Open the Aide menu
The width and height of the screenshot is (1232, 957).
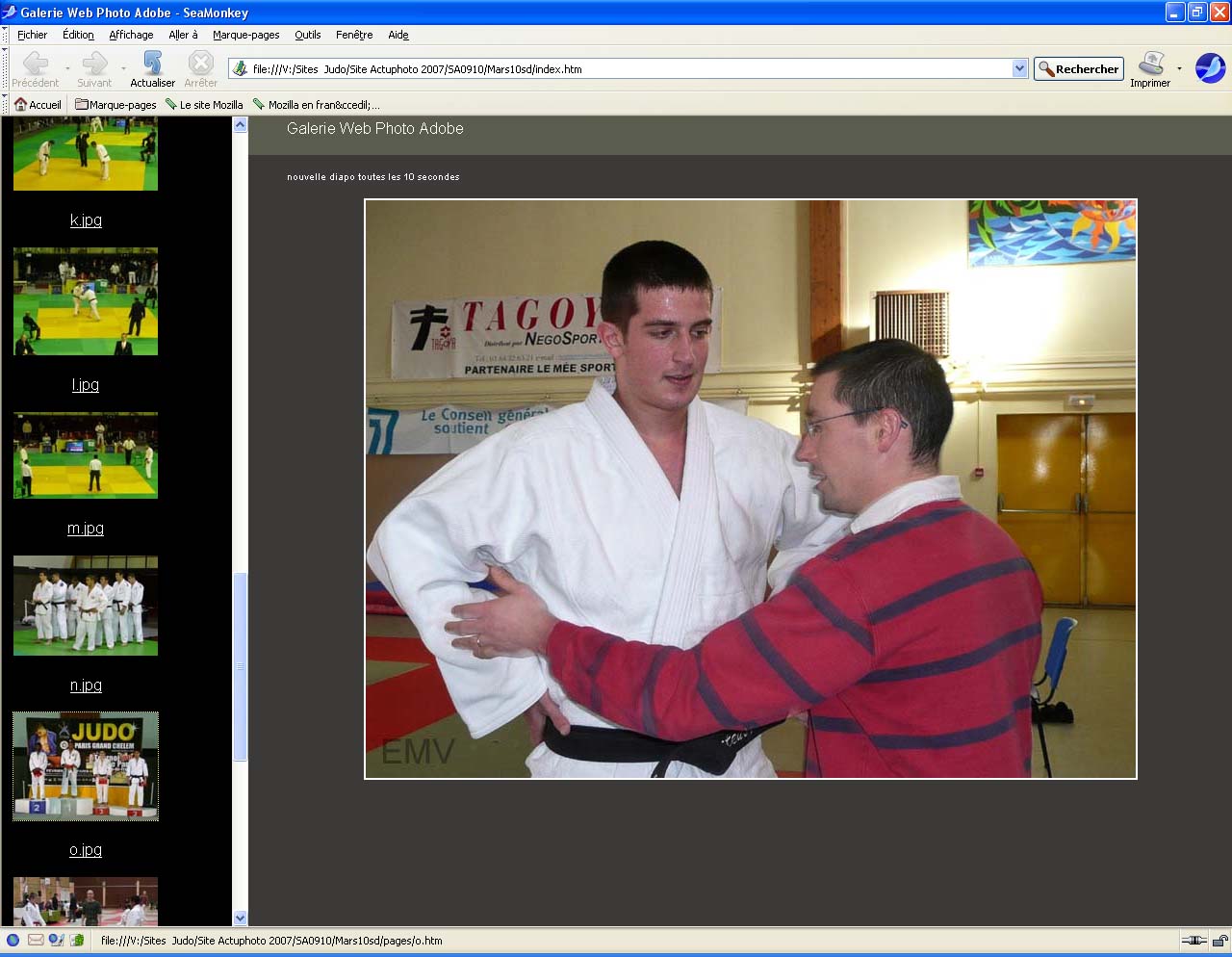point(398,35)
